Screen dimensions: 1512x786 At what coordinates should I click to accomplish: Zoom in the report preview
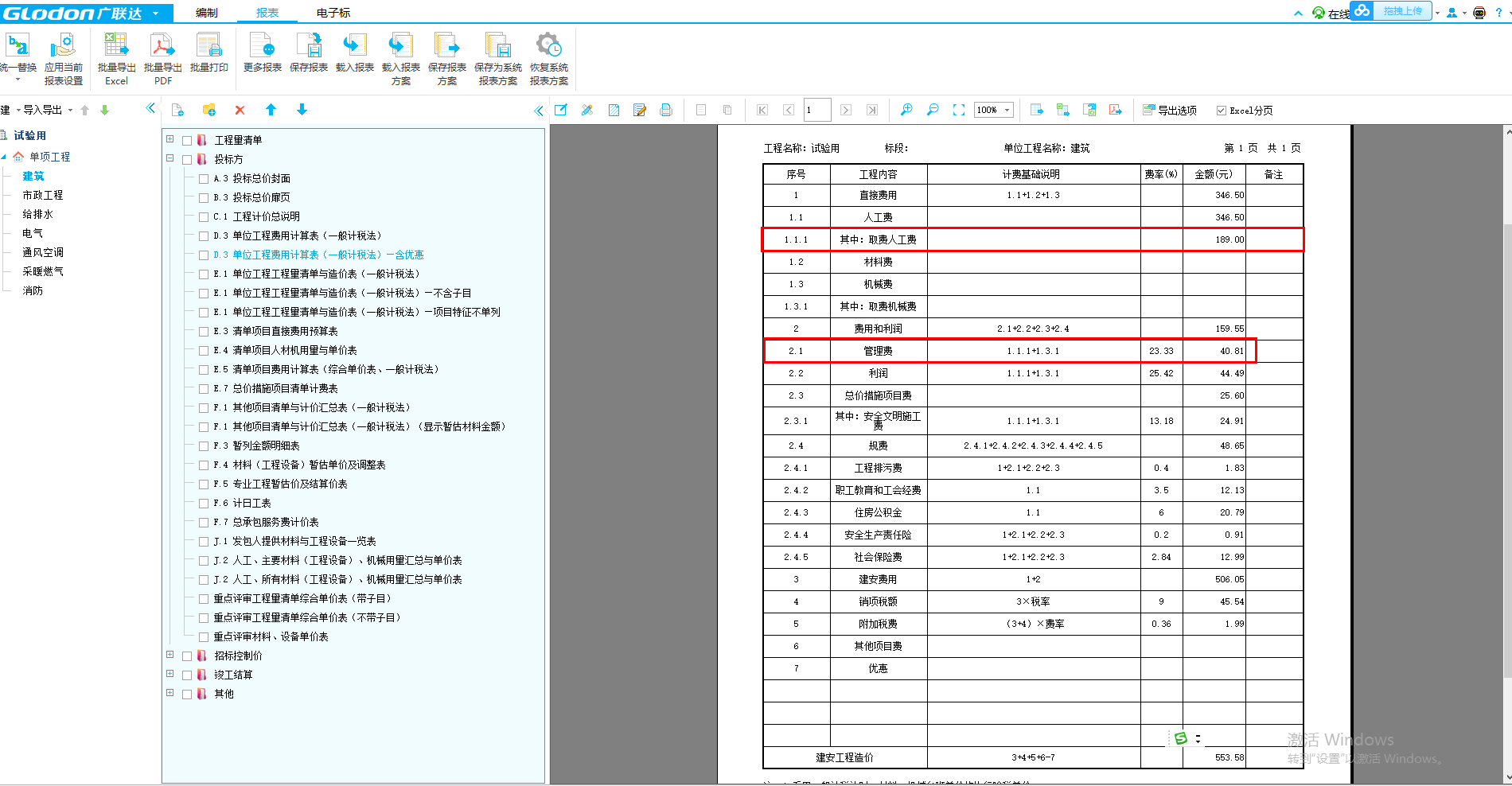coord(906,110)
